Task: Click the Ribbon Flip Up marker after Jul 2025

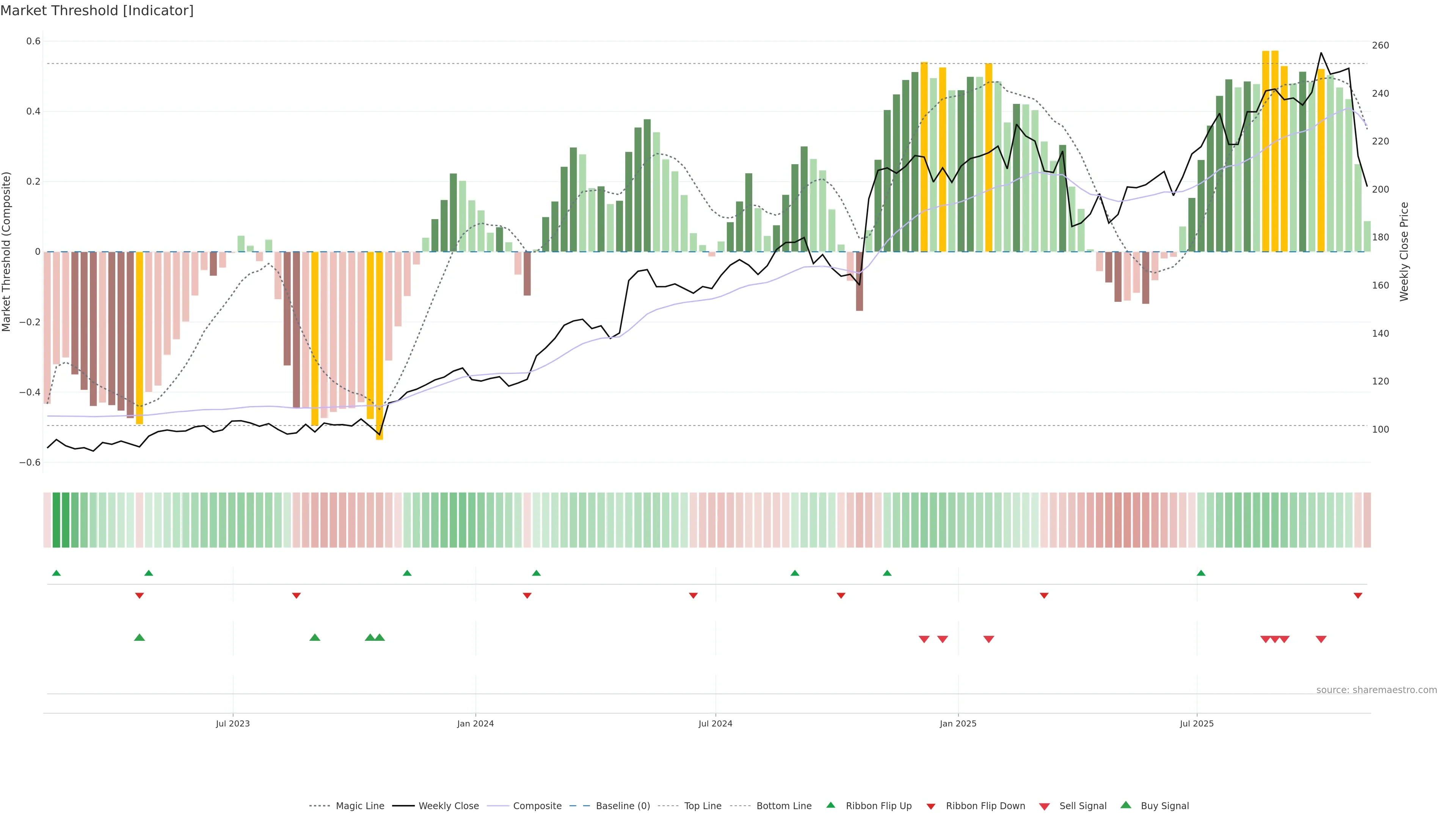Action: (1201, 573)
